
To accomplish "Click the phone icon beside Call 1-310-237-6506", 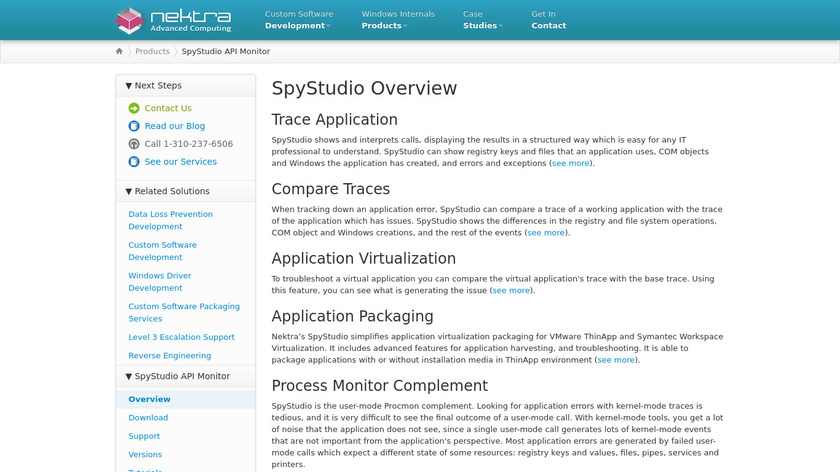I will click(134, 144).
